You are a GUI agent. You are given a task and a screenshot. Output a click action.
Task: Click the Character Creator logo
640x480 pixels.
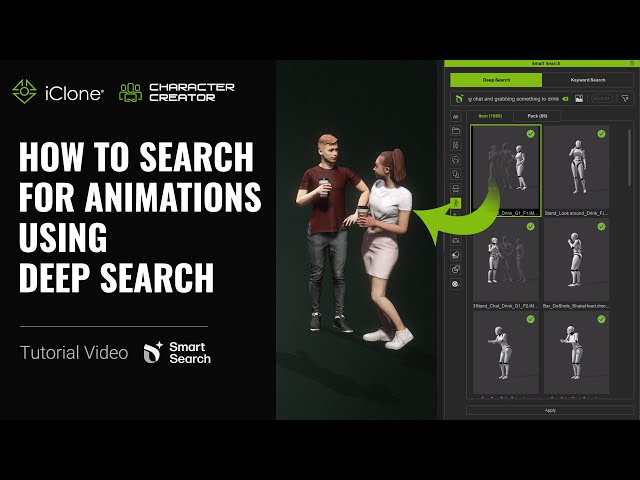(x=177, y=92)
